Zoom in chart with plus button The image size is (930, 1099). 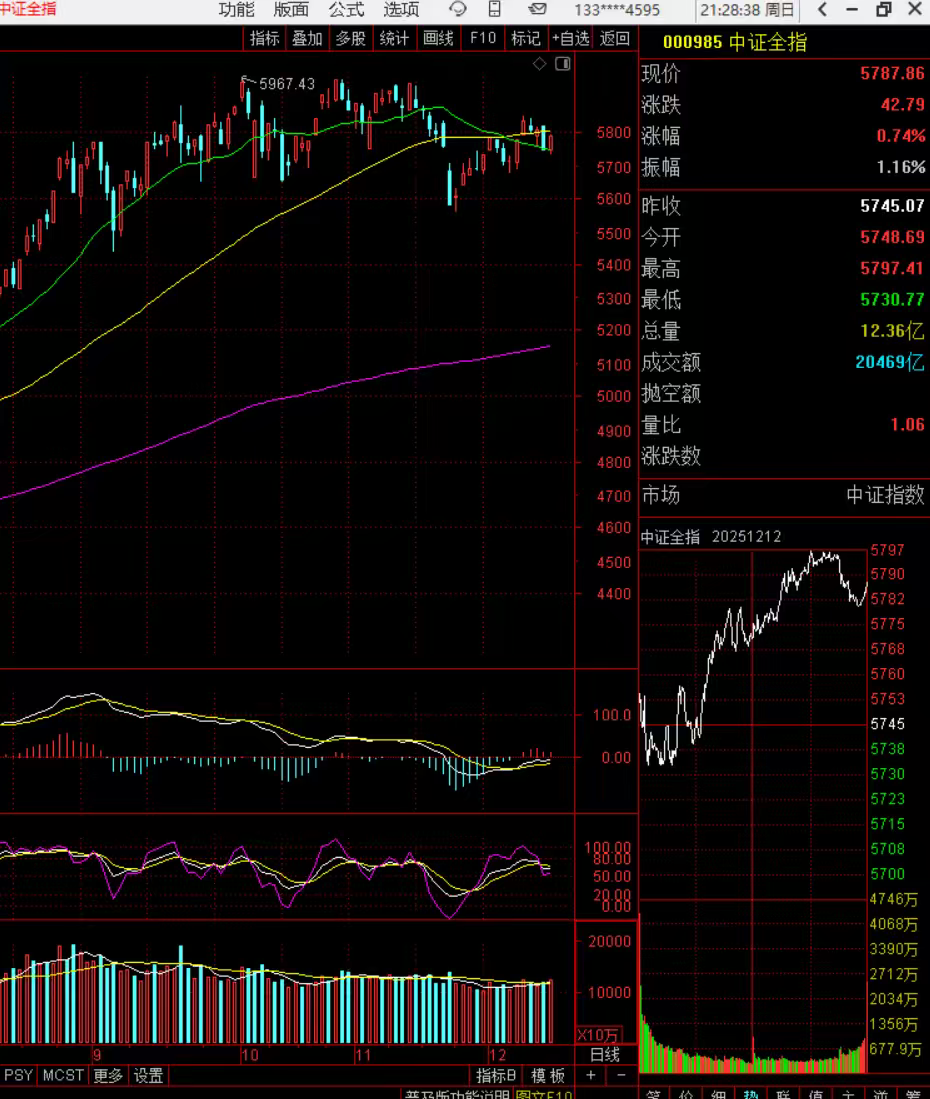pyautogui.click(x=591, y=1075)
